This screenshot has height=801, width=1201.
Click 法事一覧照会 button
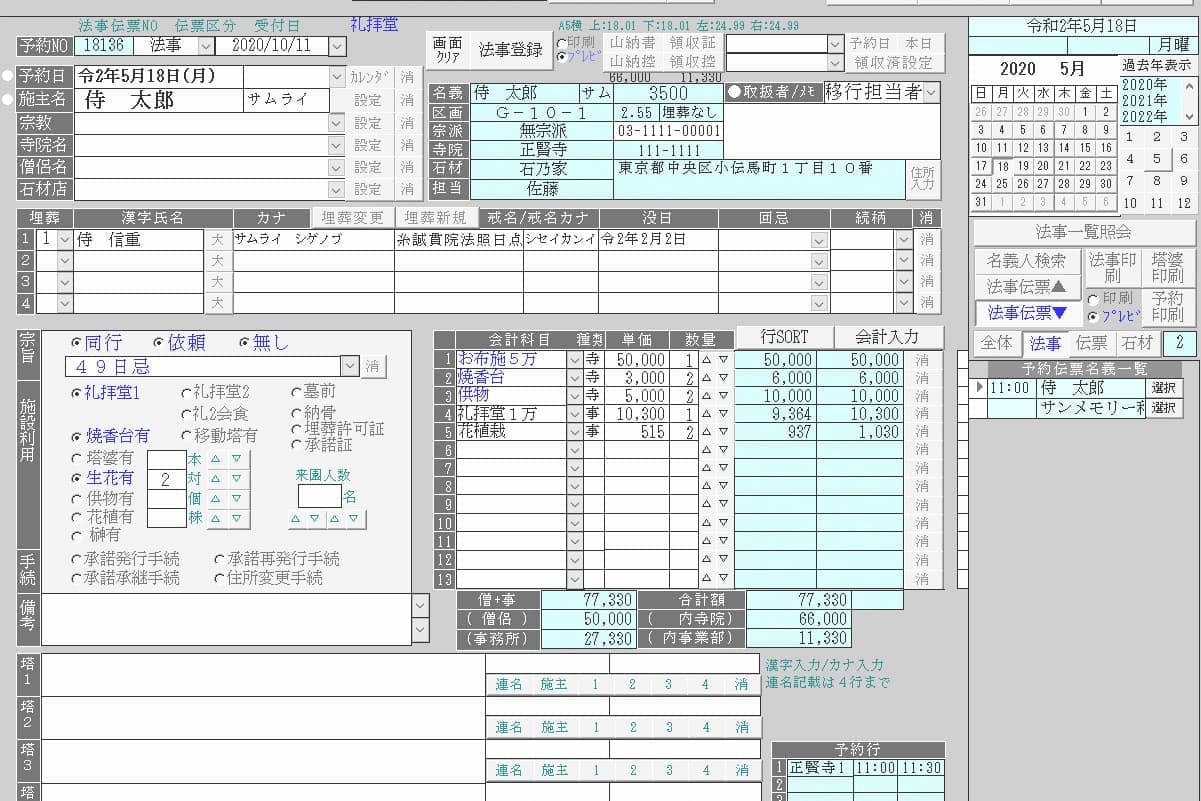1083,232
